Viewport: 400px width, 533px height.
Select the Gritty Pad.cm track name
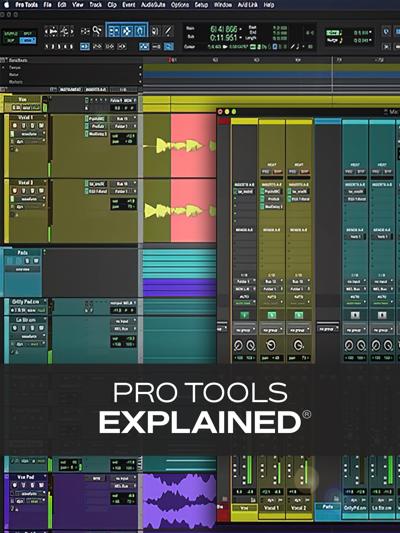click(26, 302)
